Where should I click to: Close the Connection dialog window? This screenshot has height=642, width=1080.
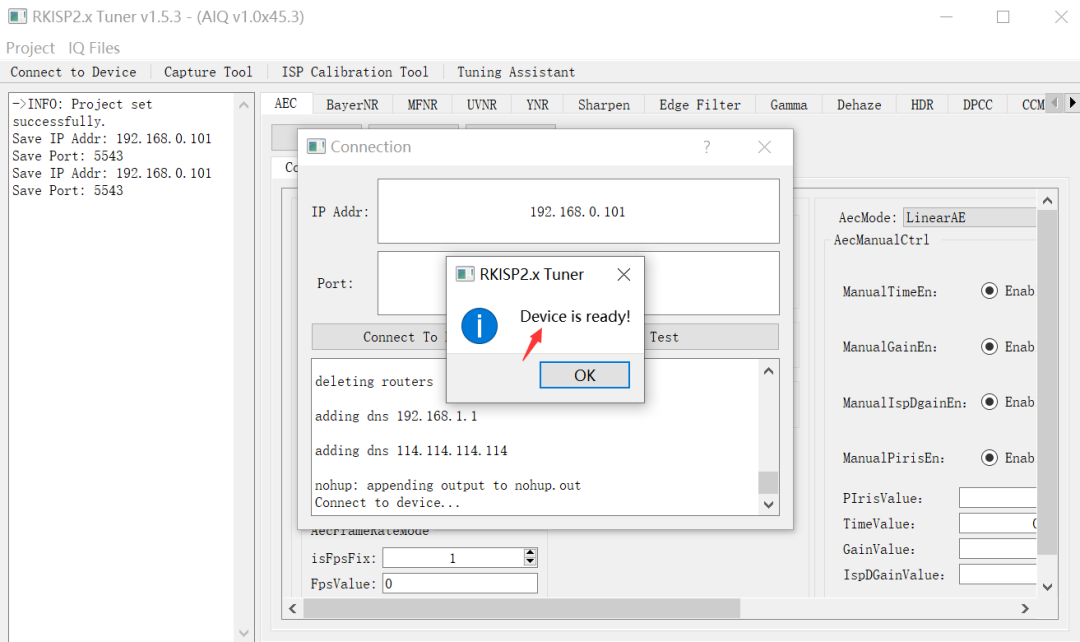765,147
